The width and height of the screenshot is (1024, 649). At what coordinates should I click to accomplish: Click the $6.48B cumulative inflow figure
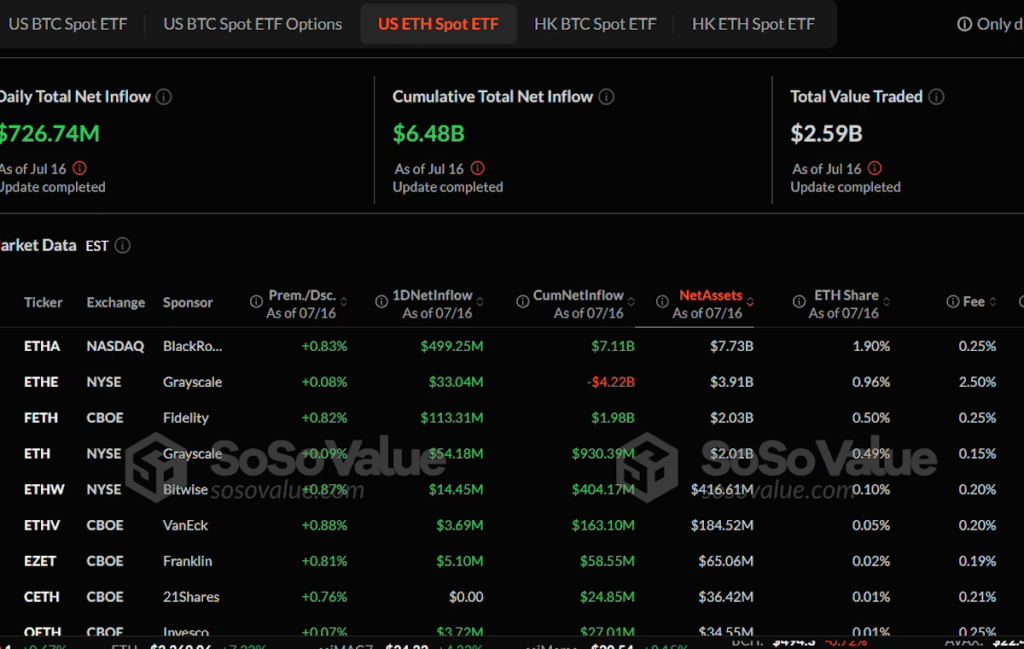428,134
